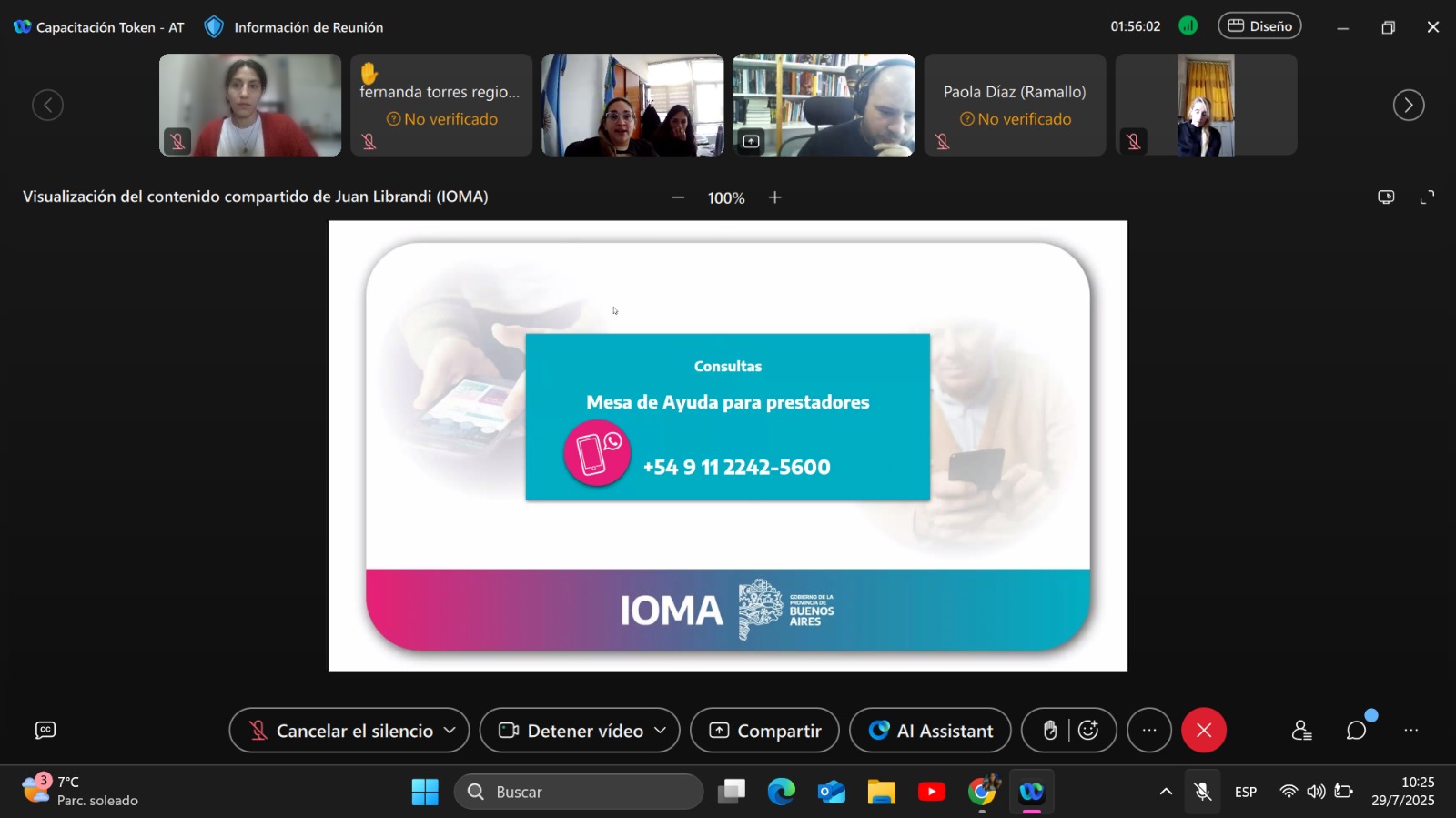
Task: Click the raised hand icon on fernanda's tile
Action: pyautogui.click(x=369, y=73)
